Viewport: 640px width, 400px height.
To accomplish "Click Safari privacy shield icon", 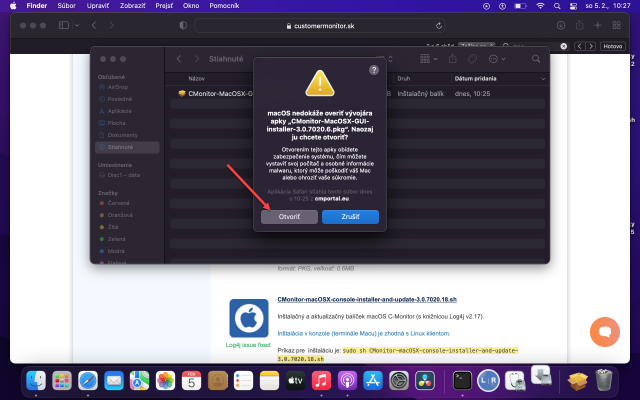I will (183, 25).
